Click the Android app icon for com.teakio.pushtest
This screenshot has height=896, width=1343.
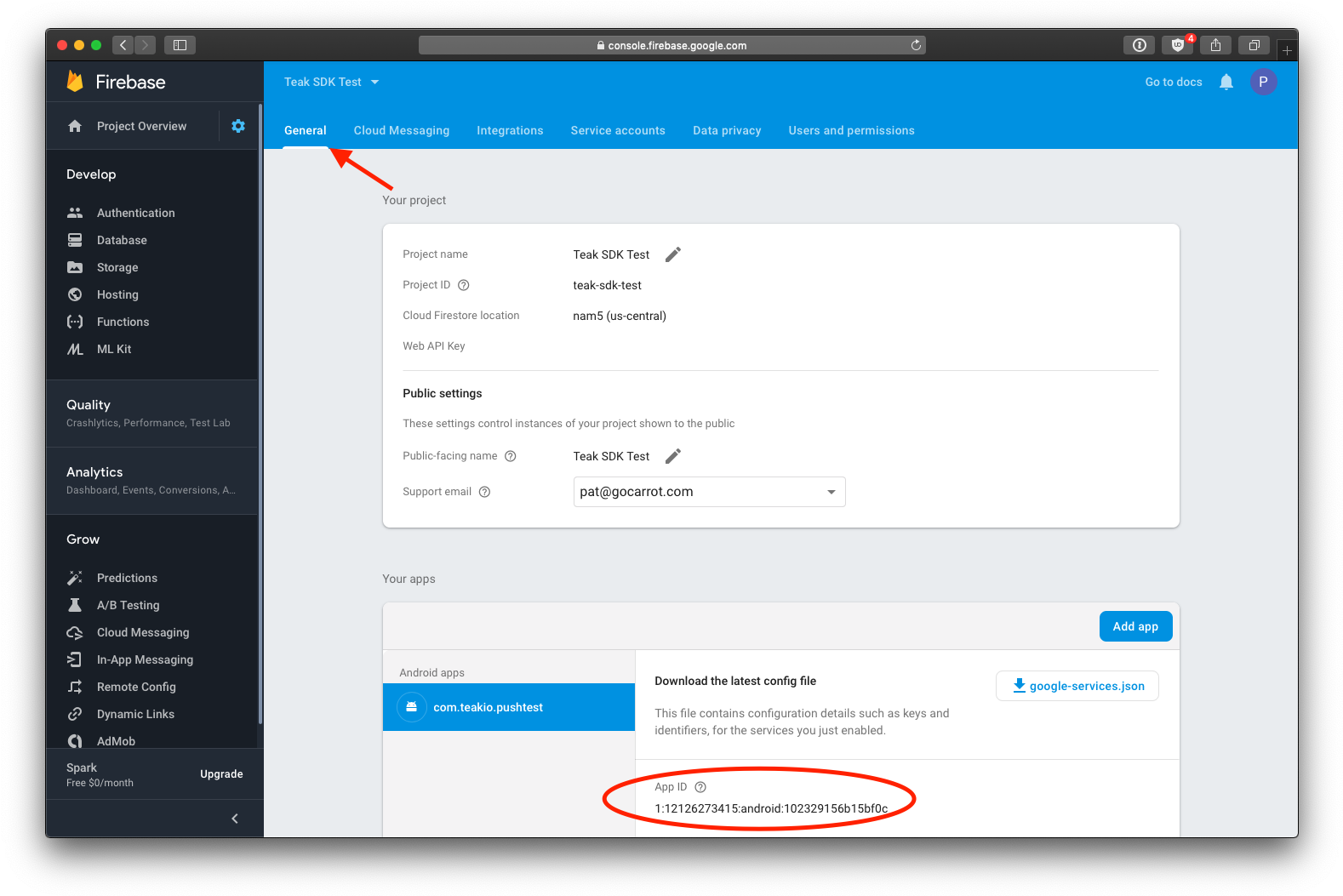(412, 707)
